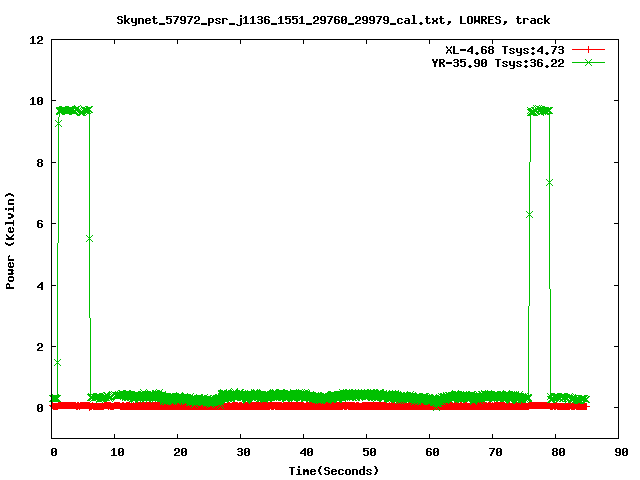Click the x-axis tick label '80'
Viewport: 640px width, 480px height.
click(x=558, y=452)
